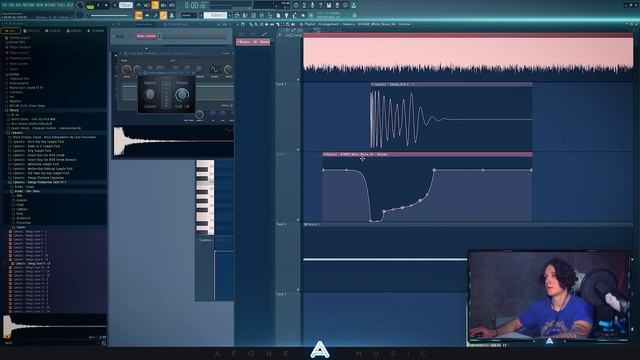Viewport: 640px width, 360px height.
Task: Click the Balance knob in the plugin window
Action: pyautogui.click(x=150, y=94)
